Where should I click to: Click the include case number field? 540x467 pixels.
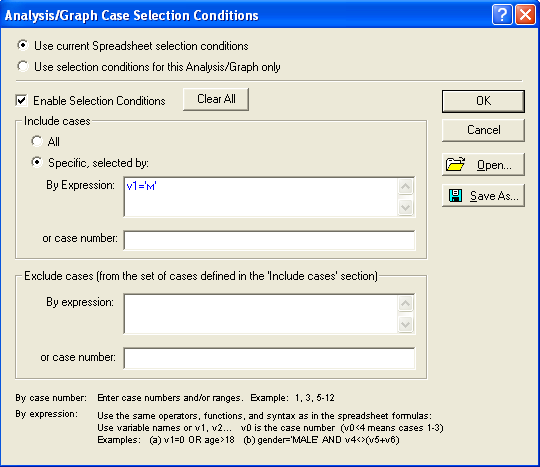(269, 240)
